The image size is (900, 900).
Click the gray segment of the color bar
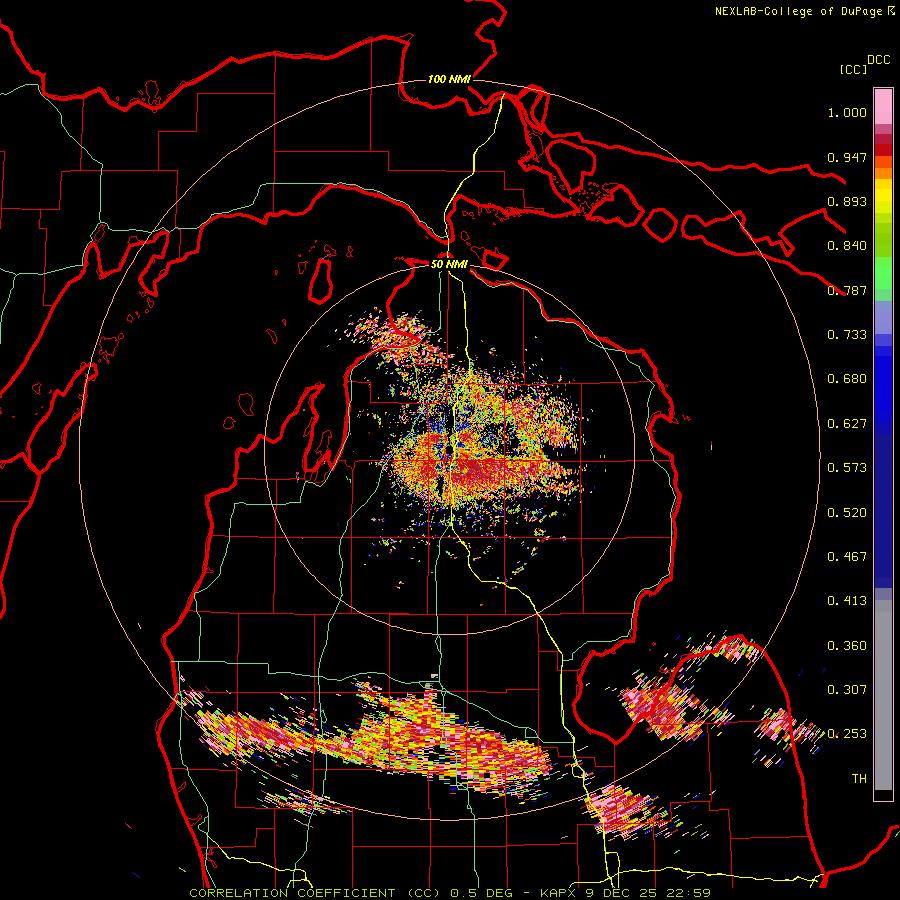pos(883,695)
